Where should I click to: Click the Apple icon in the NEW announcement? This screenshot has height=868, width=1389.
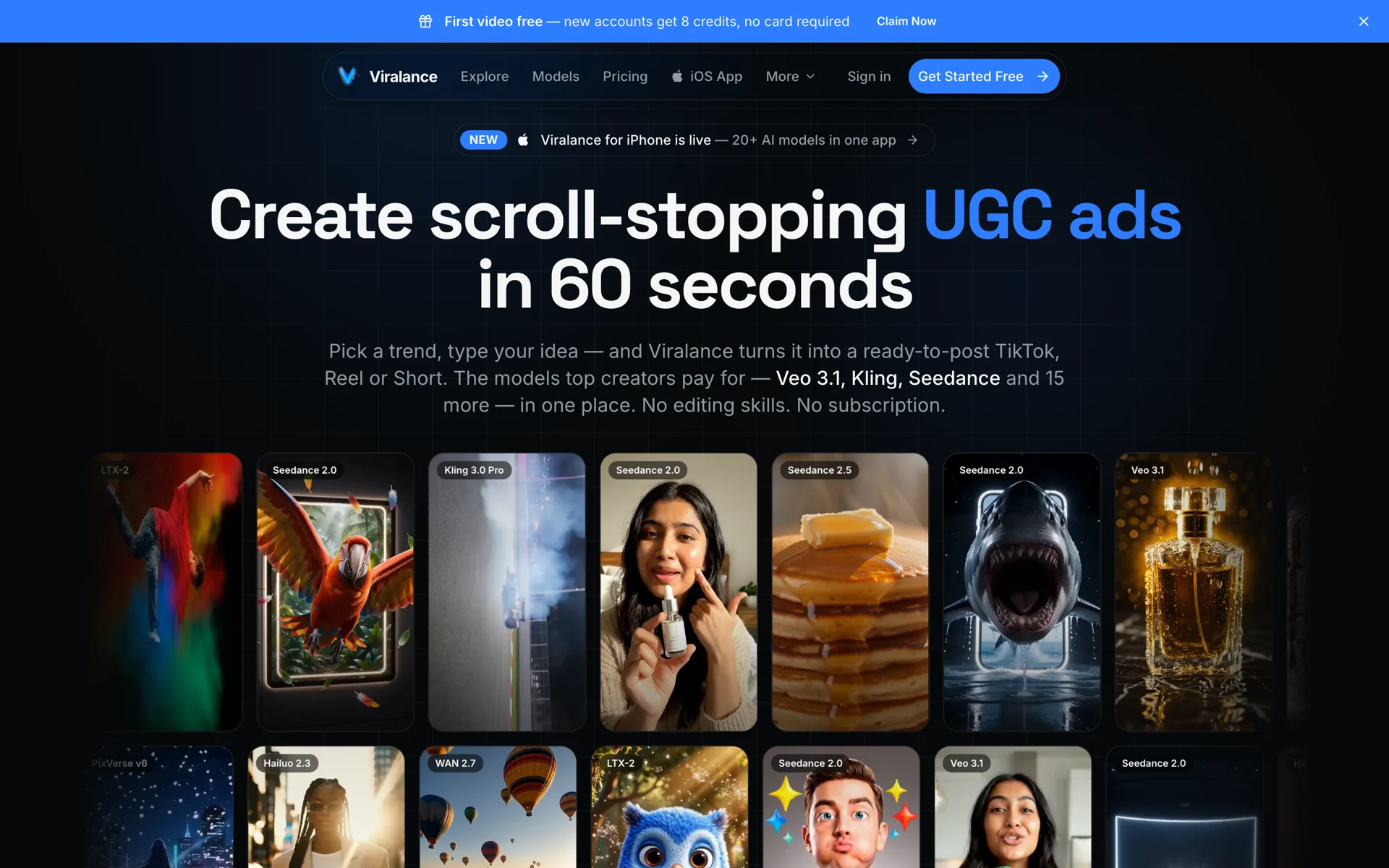pos(523,140)
